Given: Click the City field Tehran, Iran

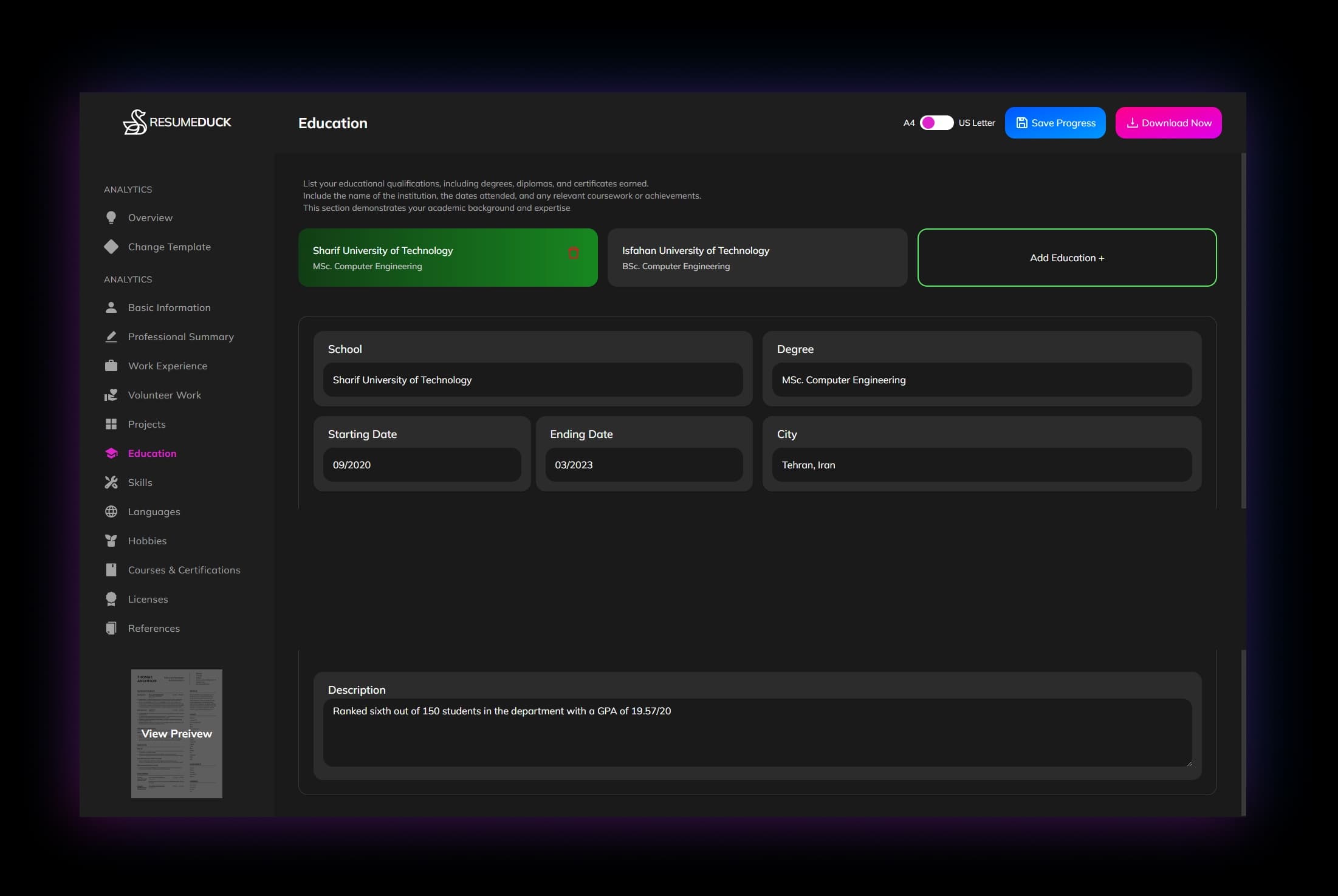Looking at the screenshot, I should tap(982, 465).
